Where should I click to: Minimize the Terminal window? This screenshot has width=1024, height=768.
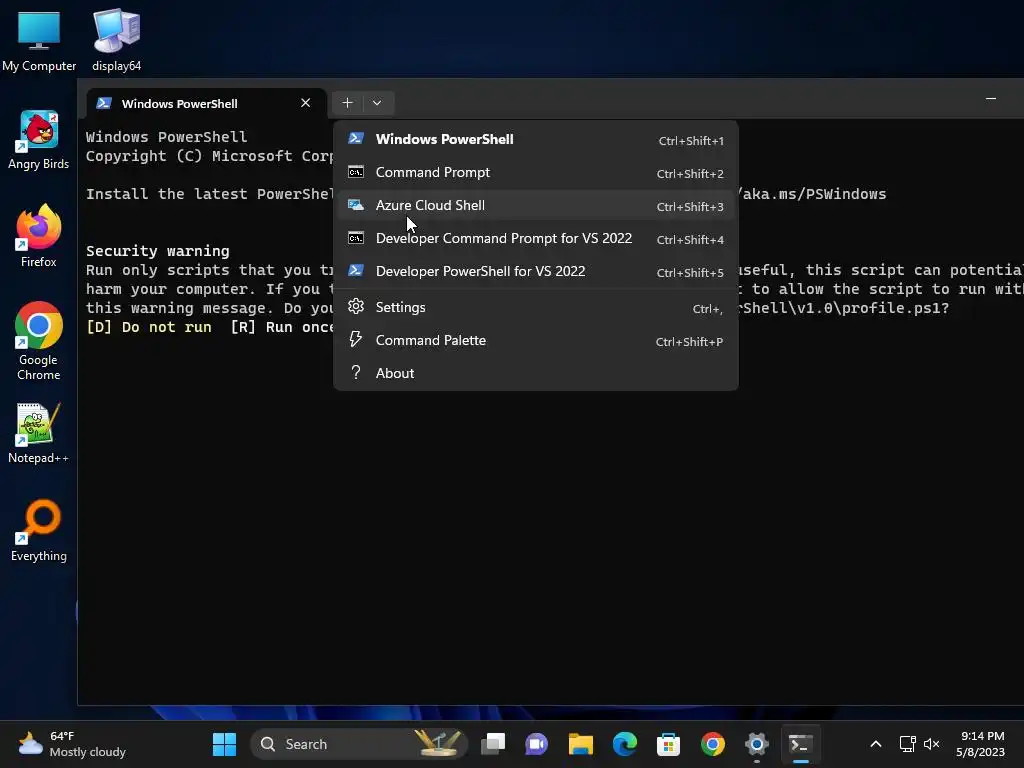tap(991, 99)
